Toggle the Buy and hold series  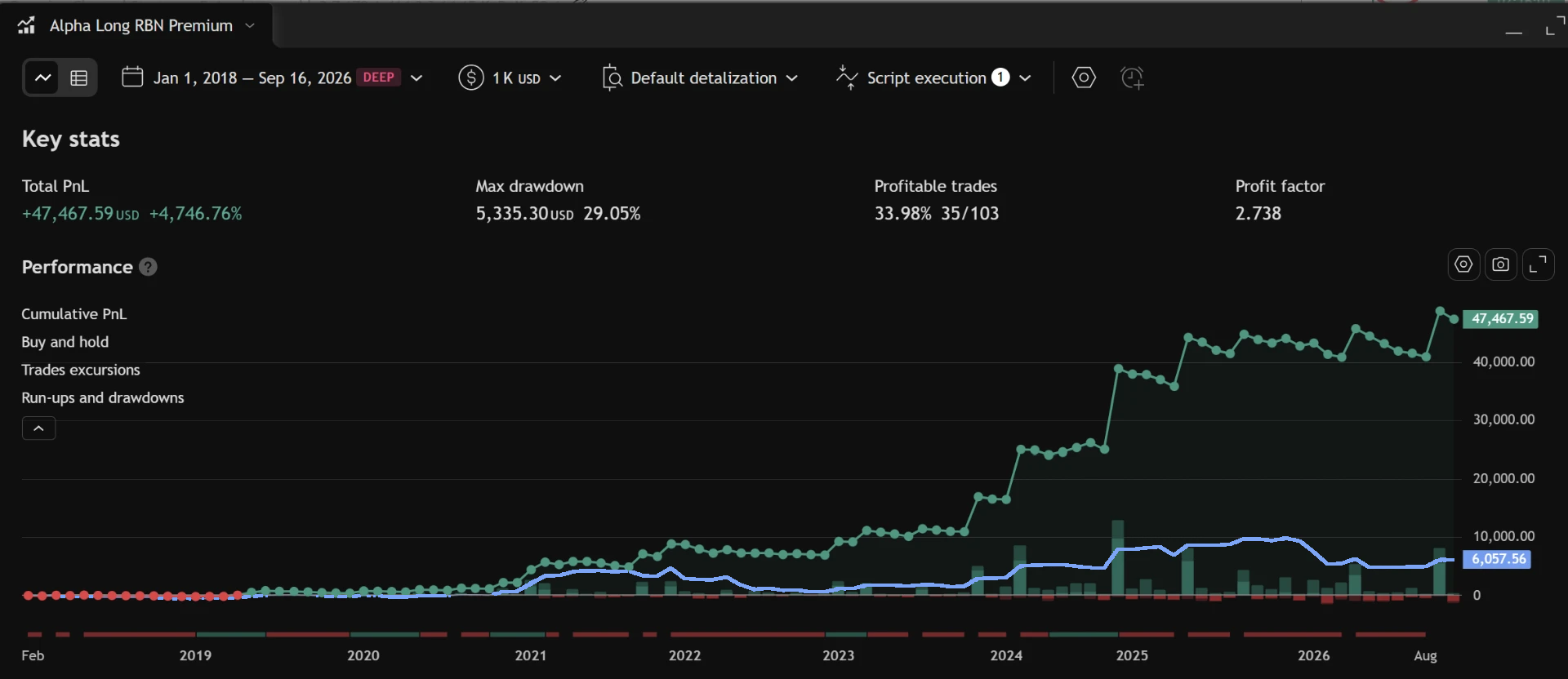65,342
